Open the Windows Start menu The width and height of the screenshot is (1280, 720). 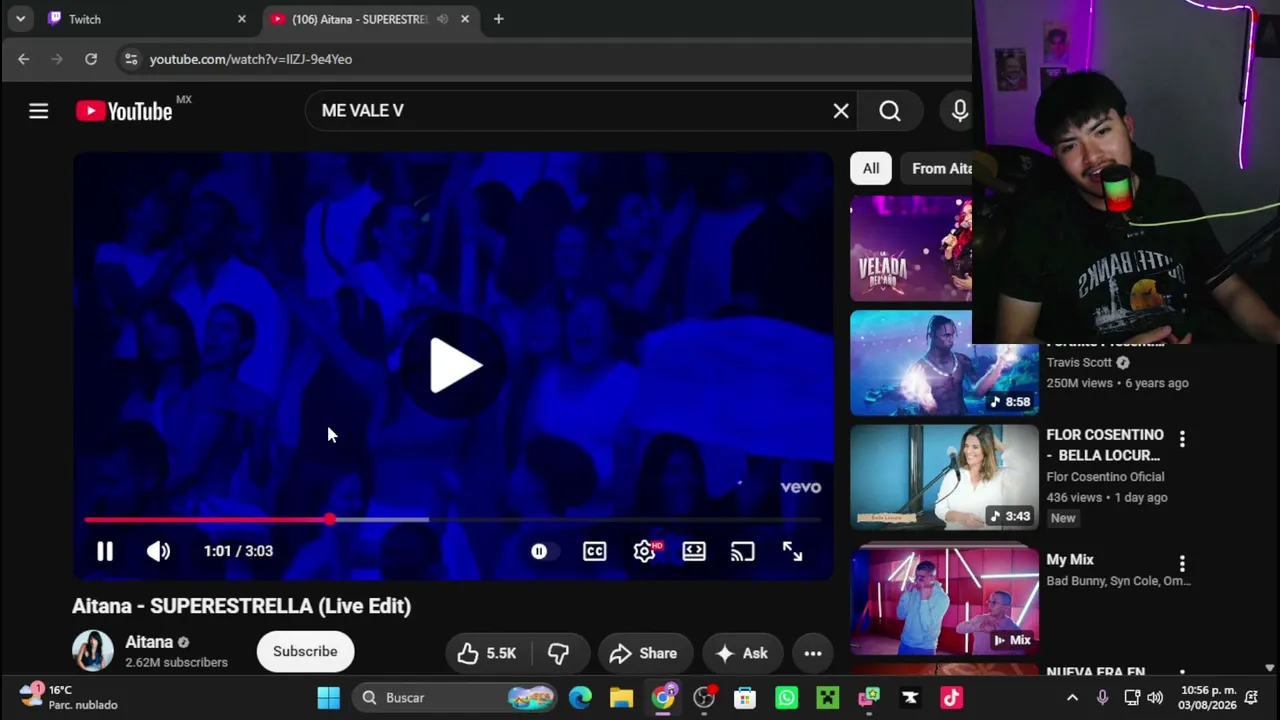[x=328, y=698]
